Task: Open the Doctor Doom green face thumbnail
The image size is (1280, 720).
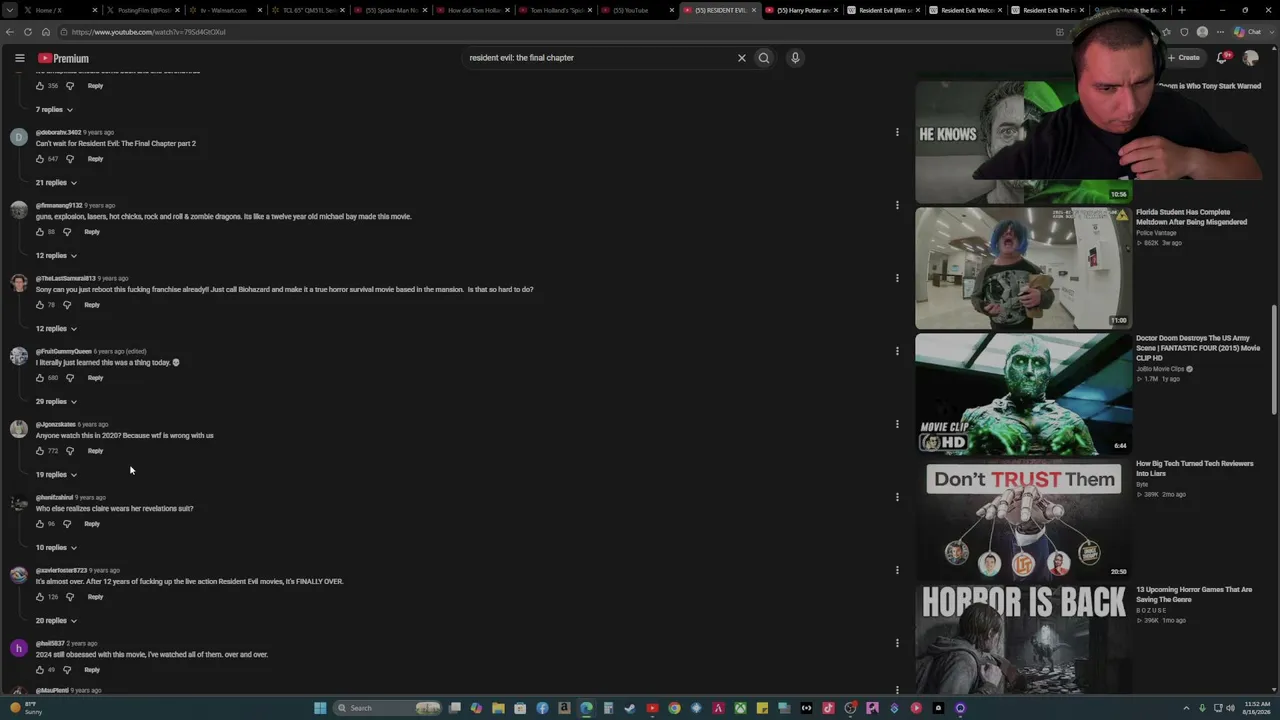Action: coord(1023,394)
